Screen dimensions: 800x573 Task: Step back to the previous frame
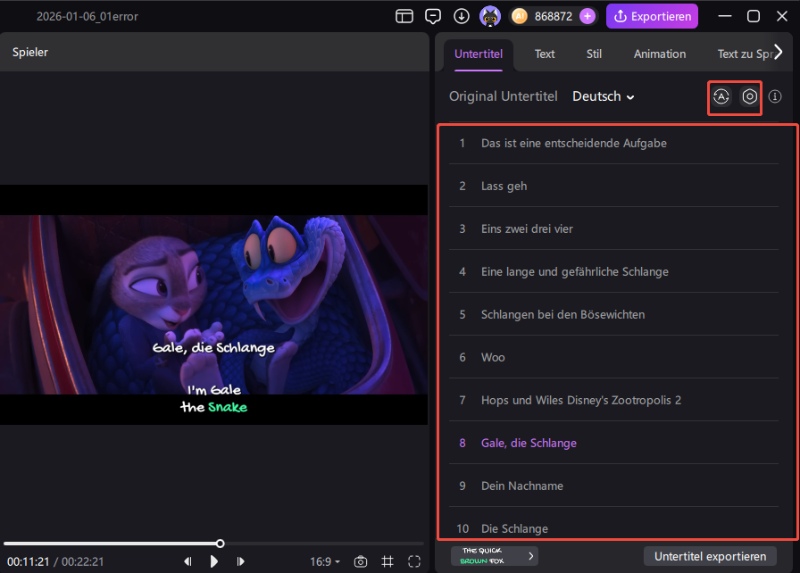point(188,561)
